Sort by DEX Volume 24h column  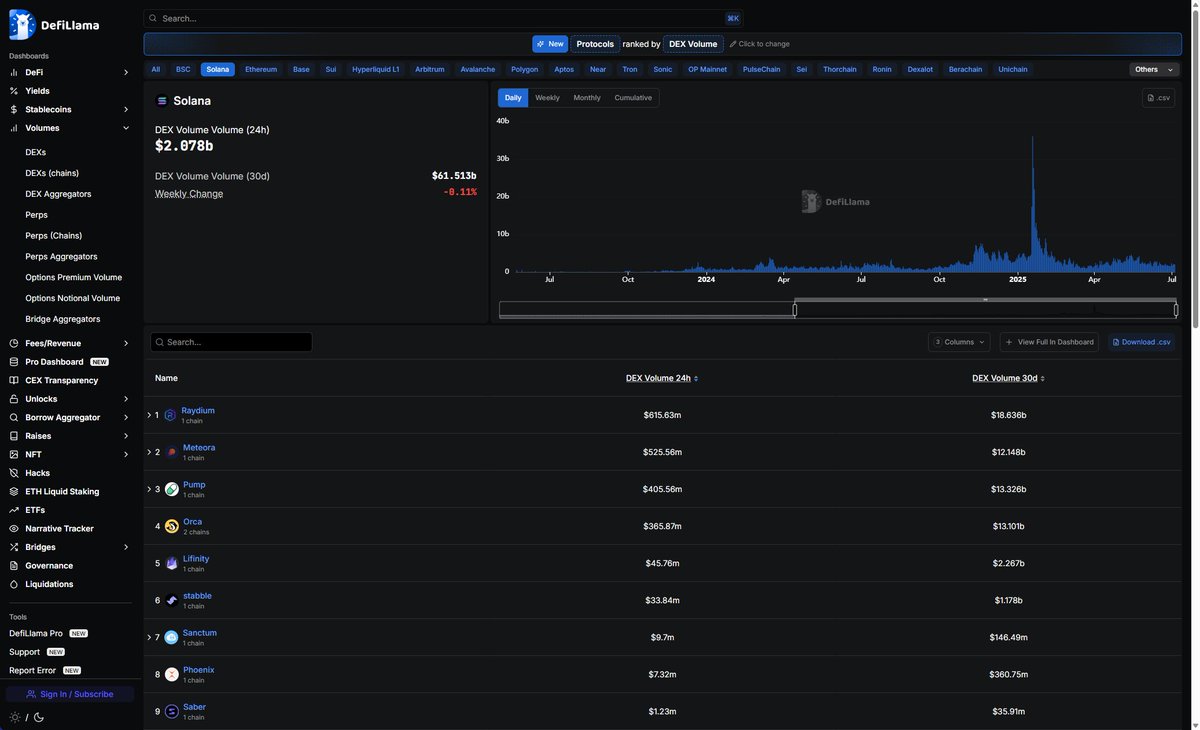click(x=662, y=378)
